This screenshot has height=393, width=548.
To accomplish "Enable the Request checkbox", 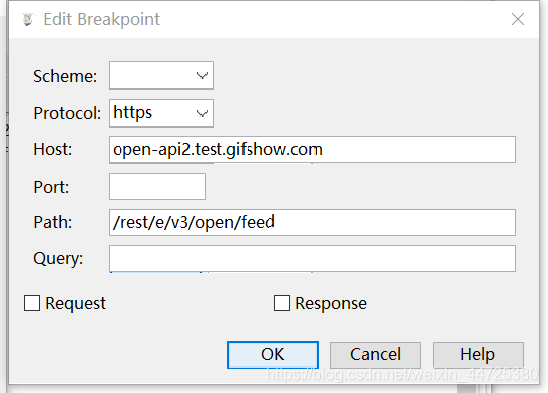I will click(x=32, y=303).
